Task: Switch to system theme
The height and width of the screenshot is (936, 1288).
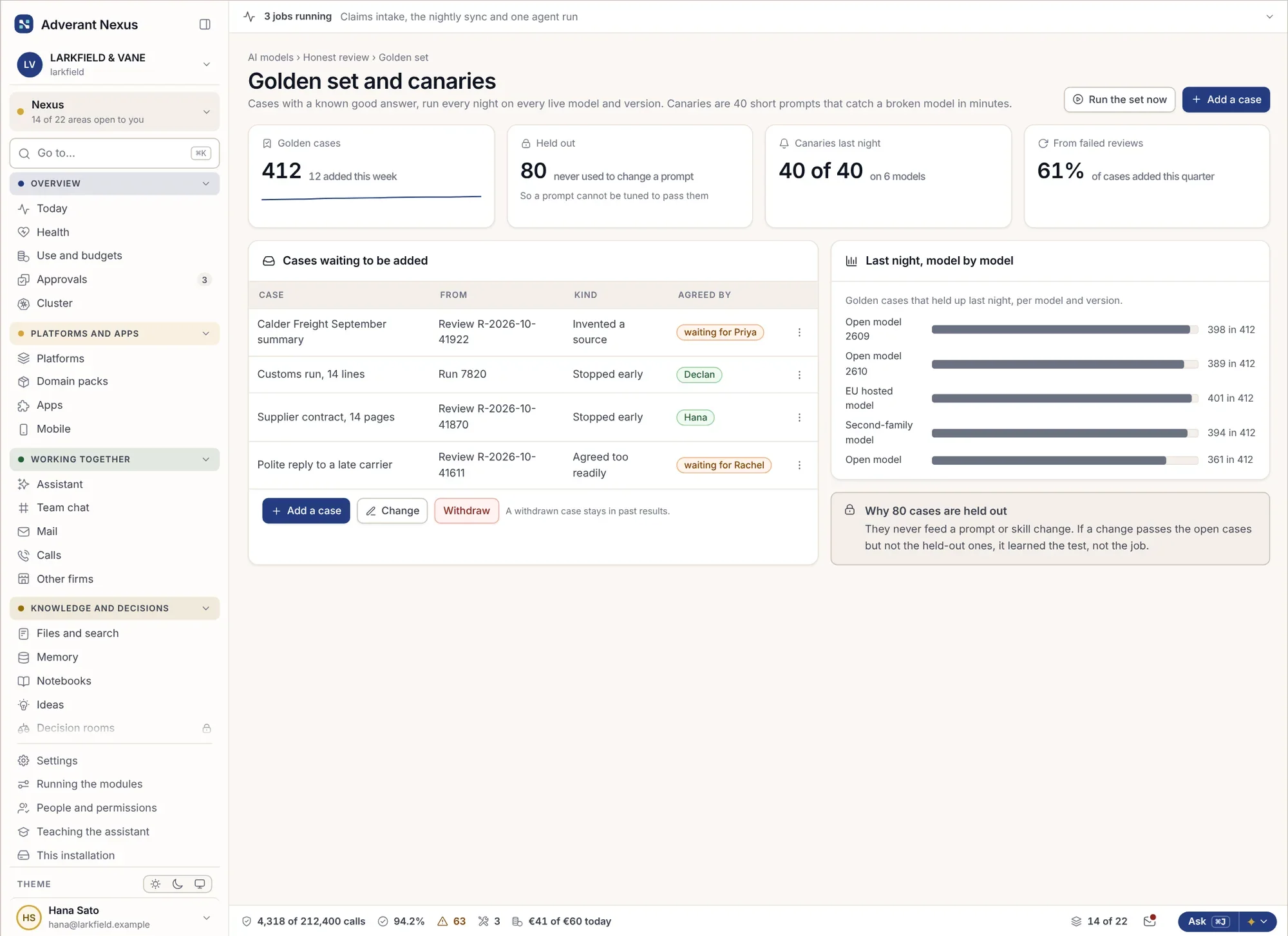Action: pos(200,884)
